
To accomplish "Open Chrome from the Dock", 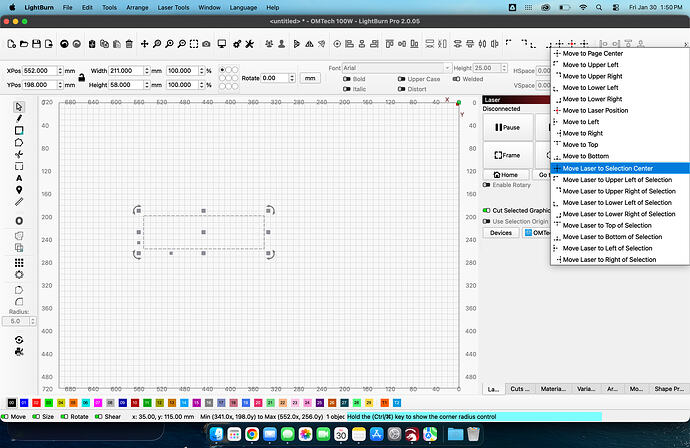I will pos(252,434).
